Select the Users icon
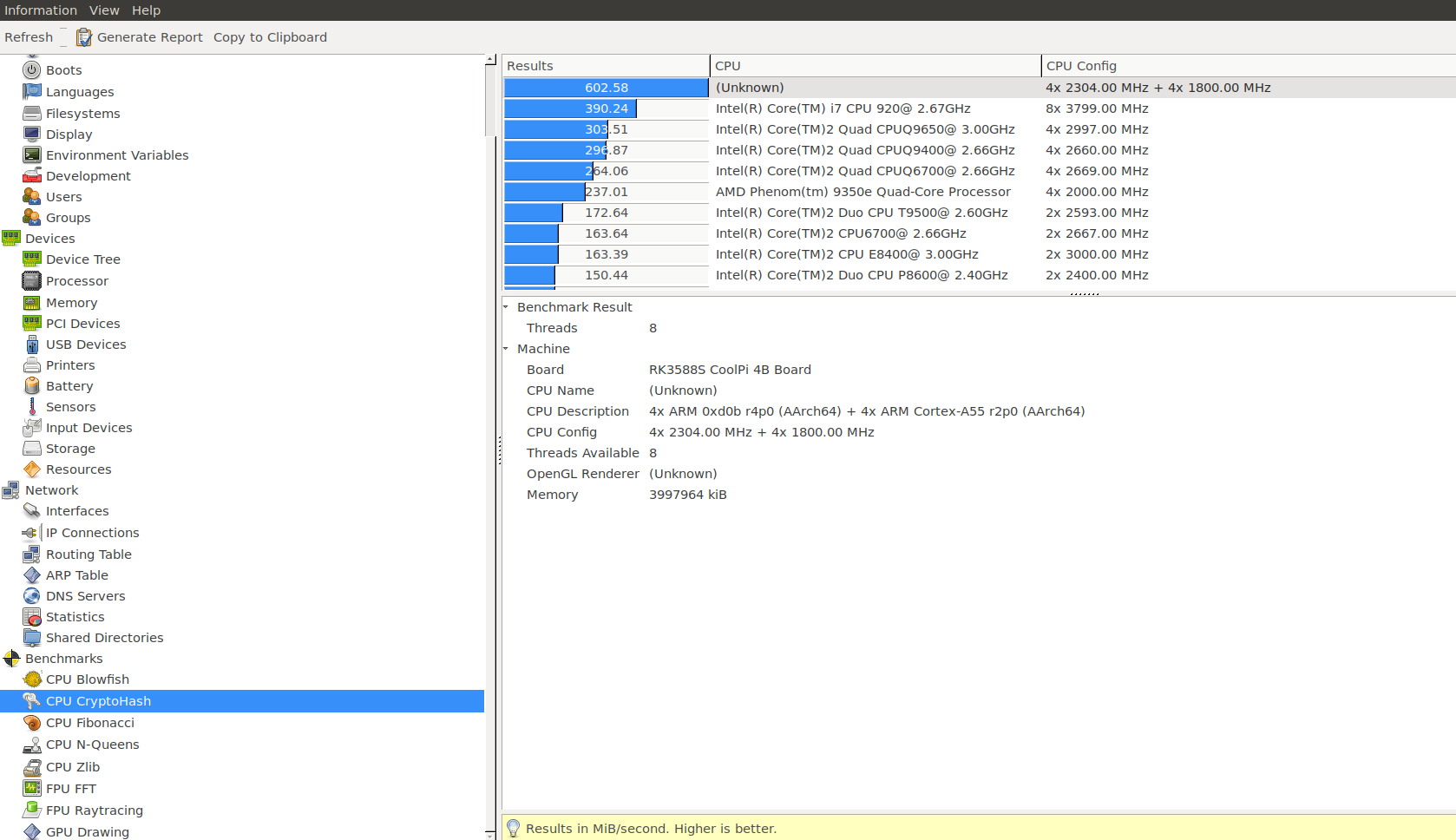Screen dimensions: 1456x840 (32, 197)
